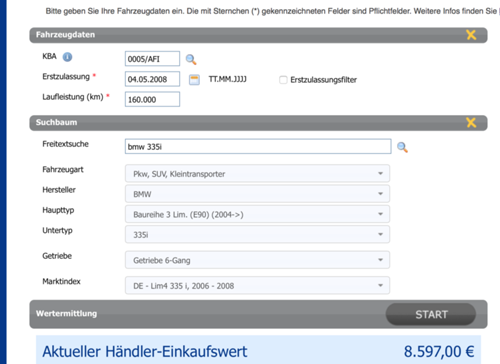Expand the Haupttyp dropdown Baureihe 3 Lim.
This screenshot has width=500, height=364.
tap(257, 214)
